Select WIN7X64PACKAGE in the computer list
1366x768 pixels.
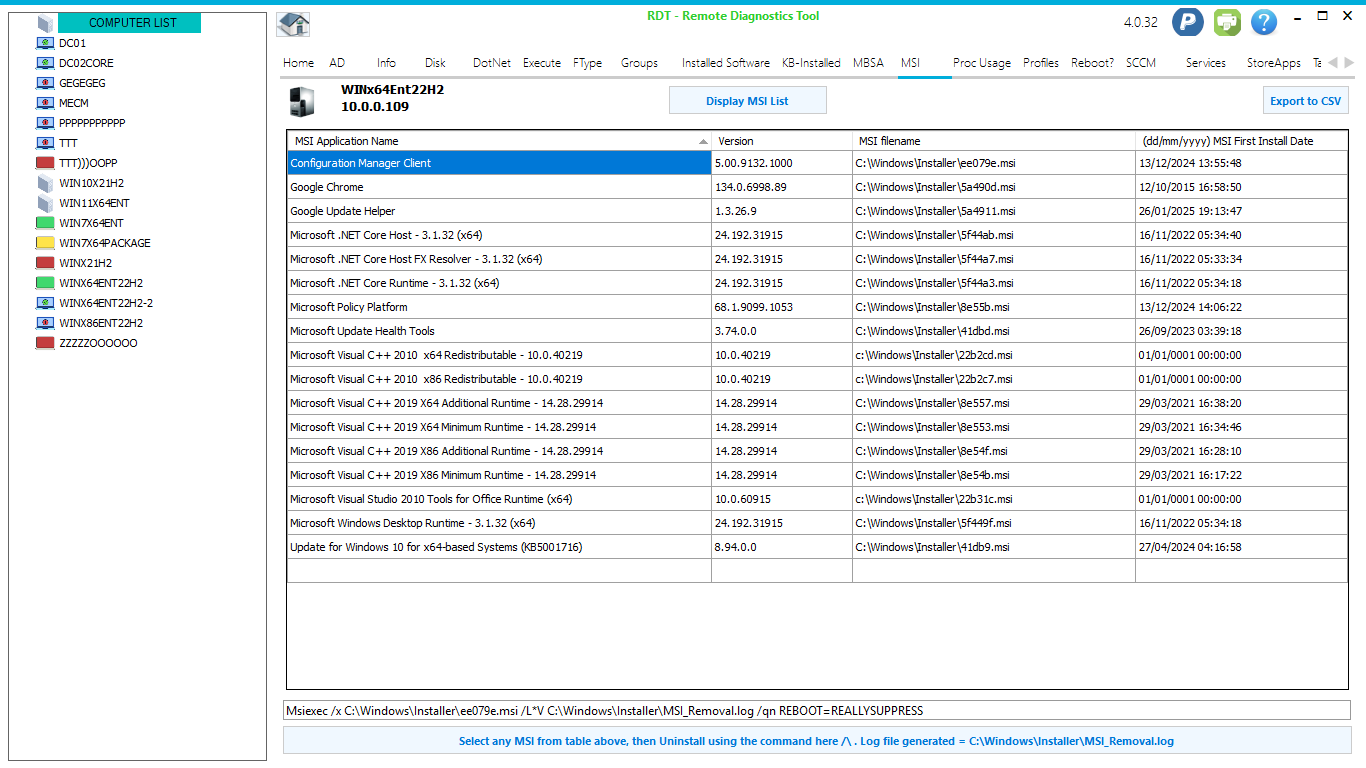pyautogui.click(x=105, y=243)
